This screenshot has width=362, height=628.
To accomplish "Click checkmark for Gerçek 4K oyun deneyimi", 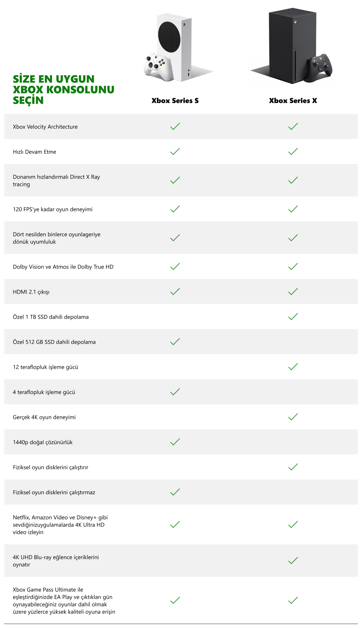I will [x=293, y=417].
